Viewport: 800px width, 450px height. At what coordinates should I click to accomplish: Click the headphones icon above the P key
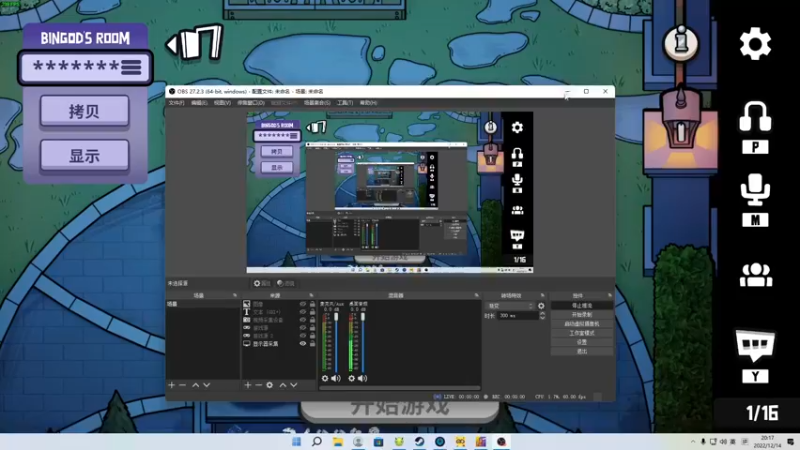tap(755, 117)
